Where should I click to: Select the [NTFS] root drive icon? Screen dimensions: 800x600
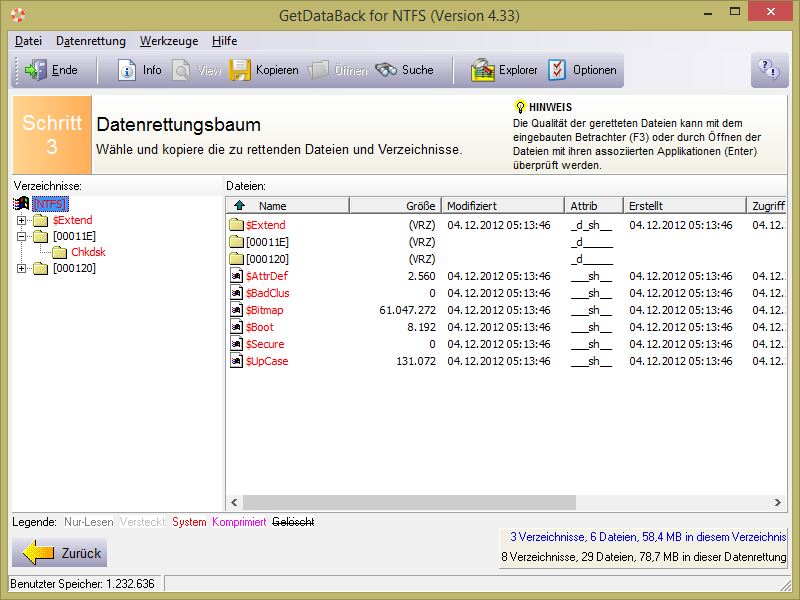click(21, 204)
